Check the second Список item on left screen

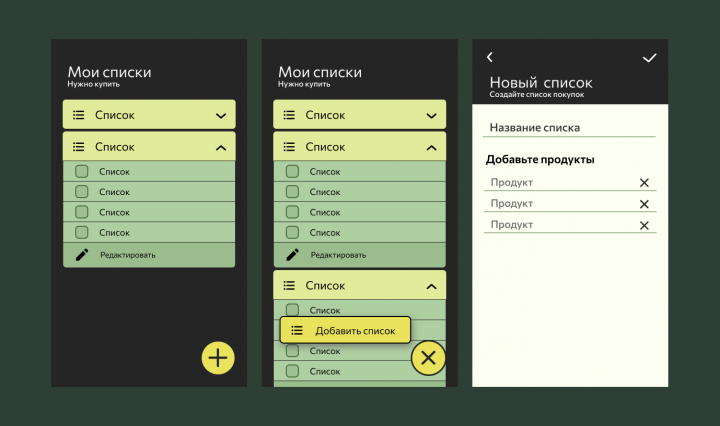(x=82, y=191)
